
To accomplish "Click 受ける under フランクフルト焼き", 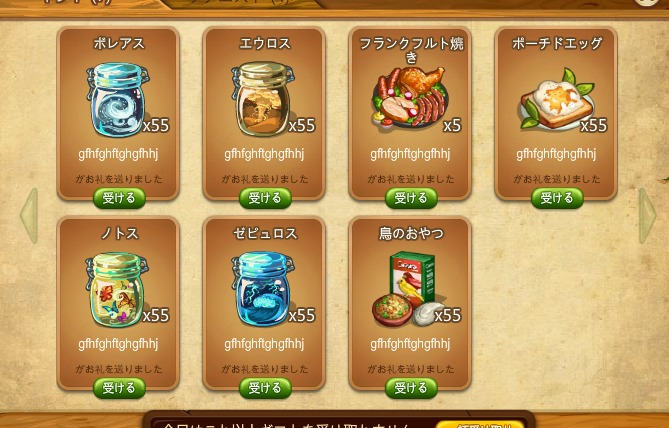I will pyautogui.click(x=411, y=198).
